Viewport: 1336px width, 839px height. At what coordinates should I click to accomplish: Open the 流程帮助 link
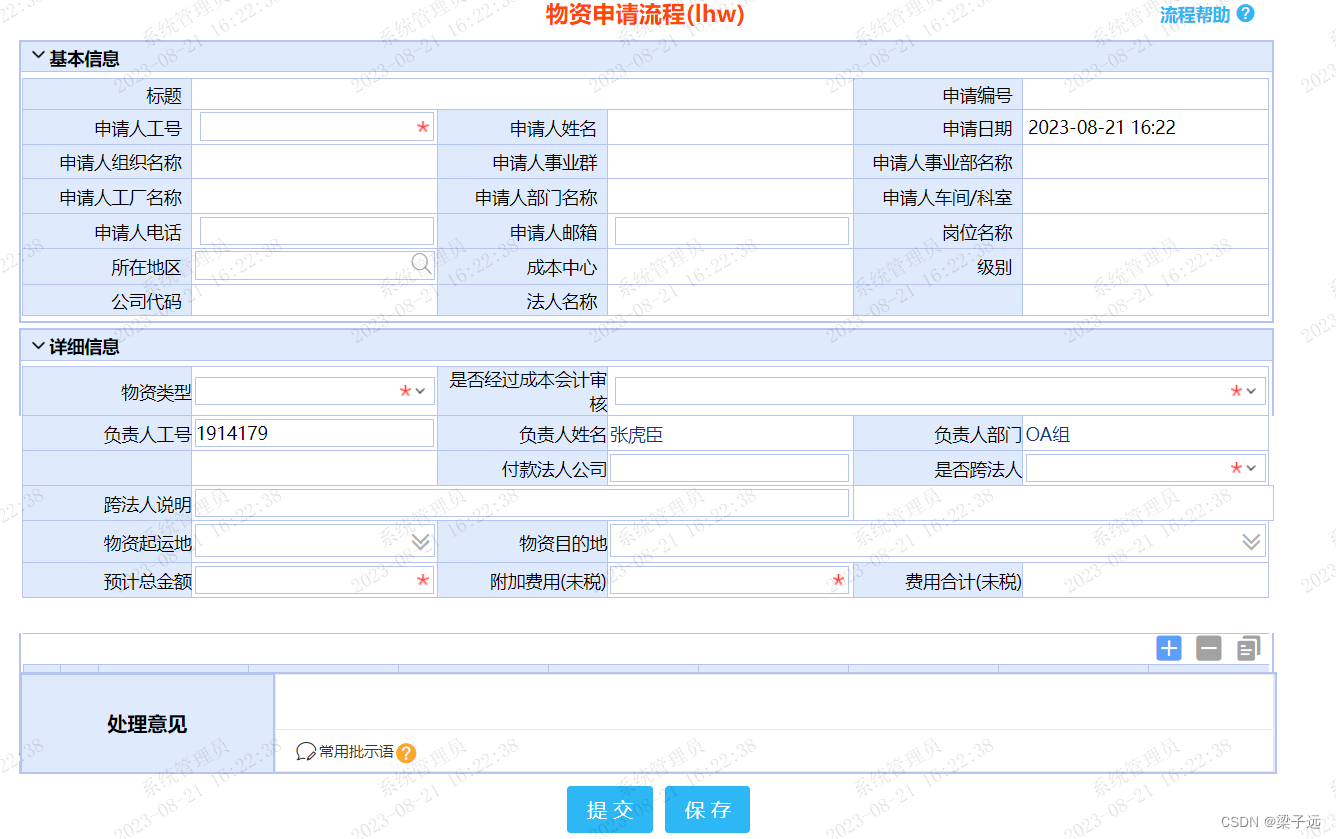click(1195, 15)
